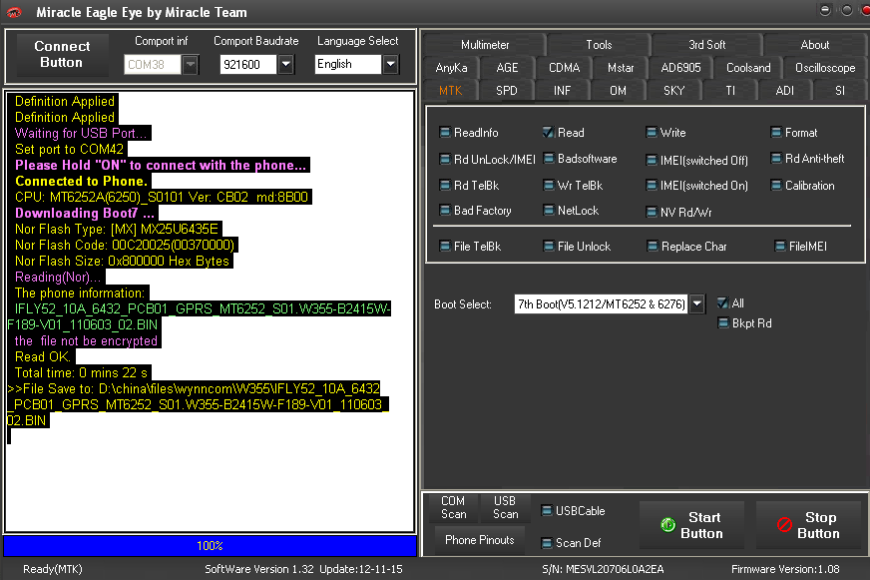
Task: Switch to the CDMA tab
Action: [564, 68]
